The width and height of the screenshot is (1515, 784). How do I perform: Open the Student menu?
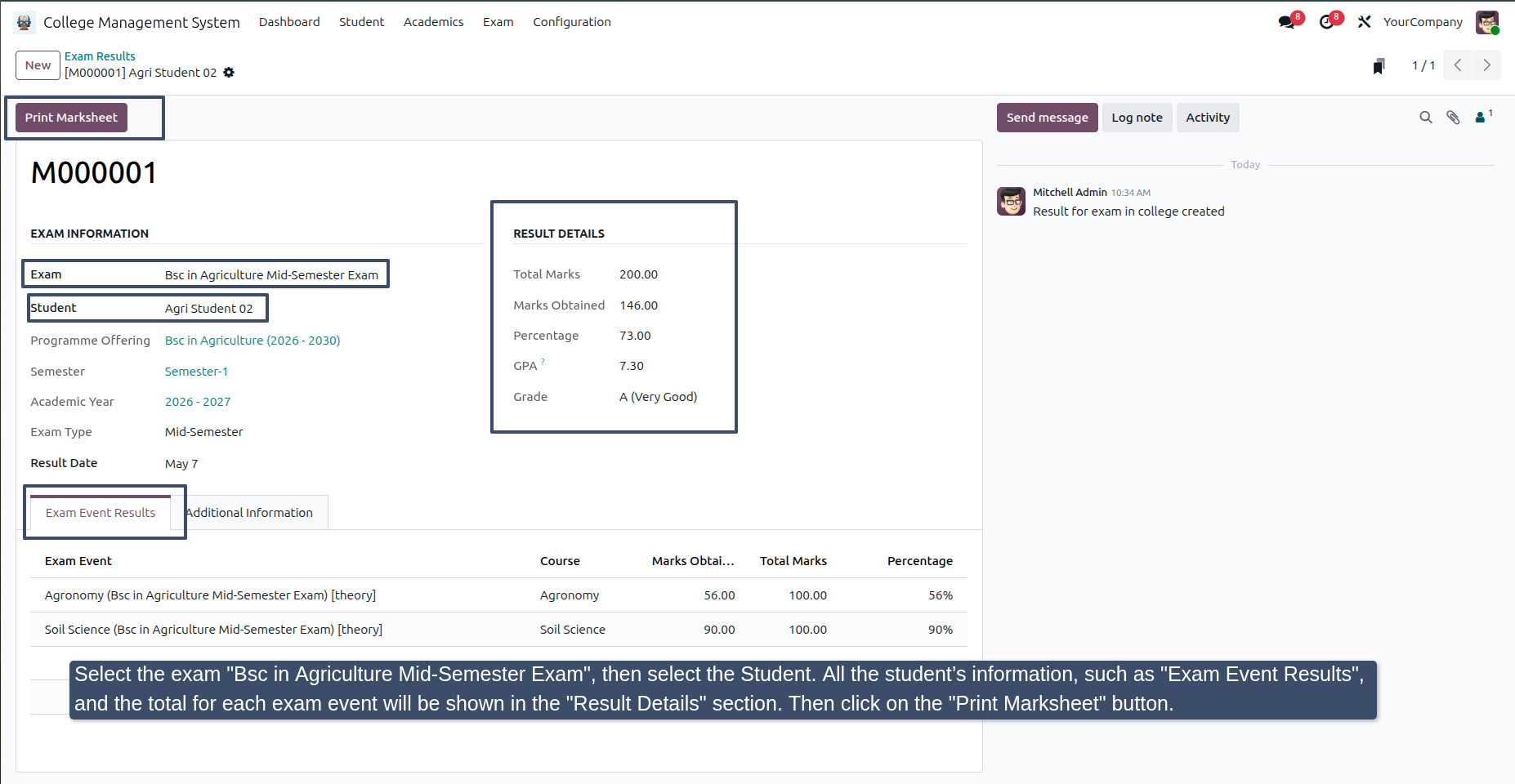tap(362, 22)
